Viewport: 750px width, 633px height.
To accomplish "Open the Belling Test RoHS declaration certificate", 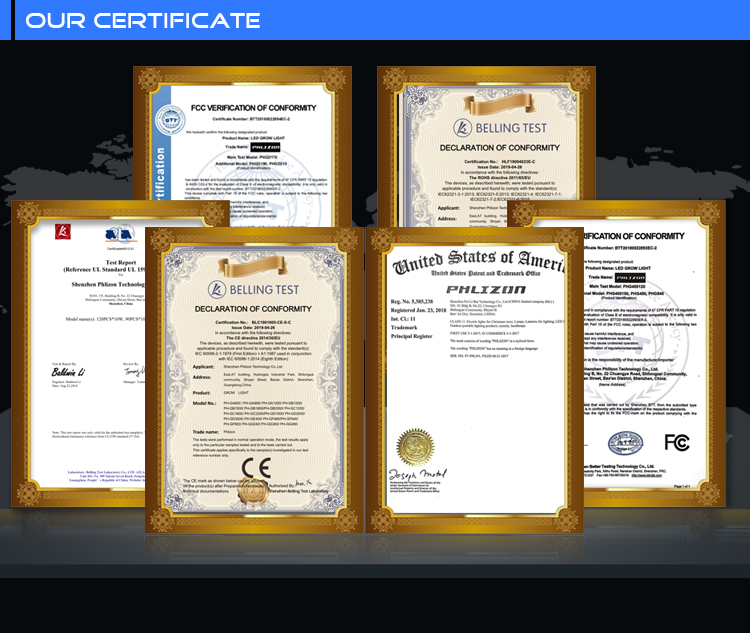I will point(486,144).
